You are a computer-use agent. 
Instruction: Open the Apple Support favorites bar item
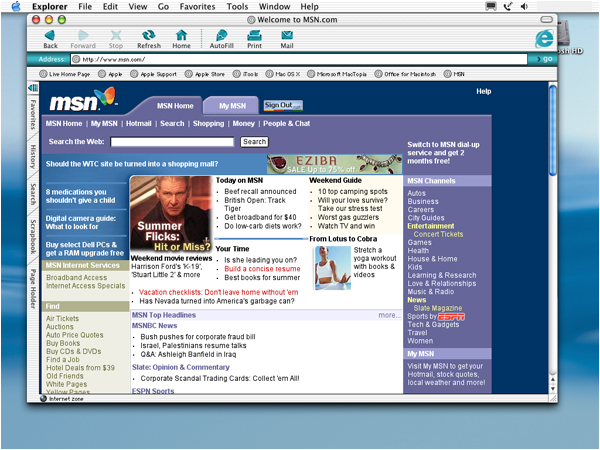coord(153,74)
